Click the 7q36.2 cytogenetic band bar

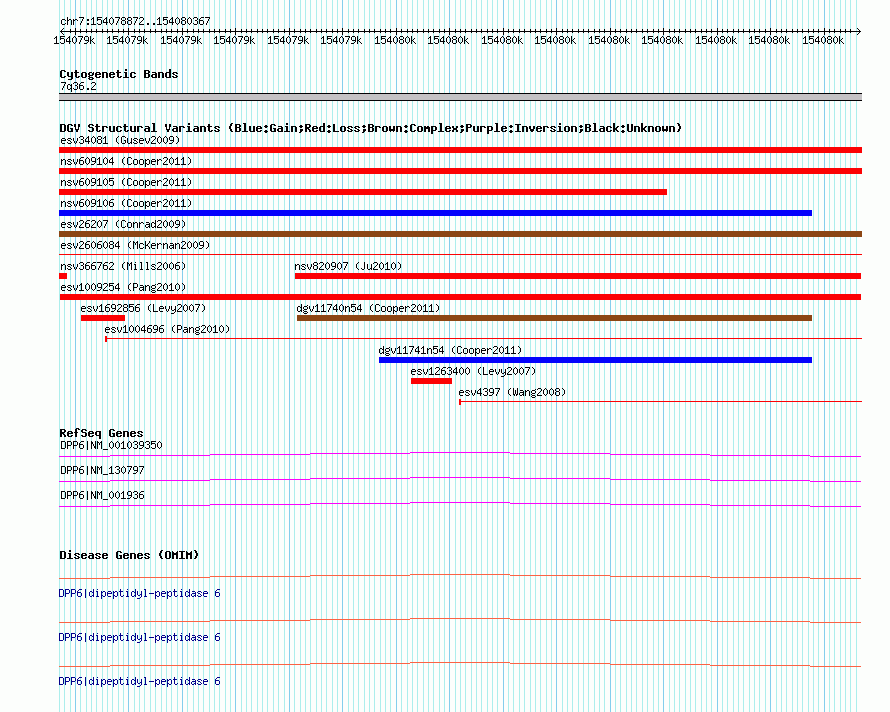[460, 97]
